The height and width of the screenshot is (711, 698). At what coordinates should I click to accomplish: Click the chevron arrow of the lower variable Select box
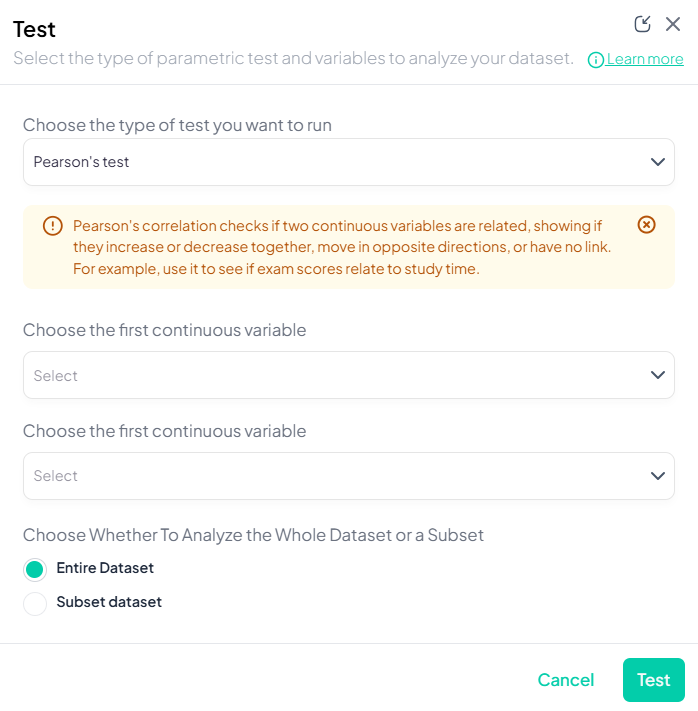click(x=657, y=476)
